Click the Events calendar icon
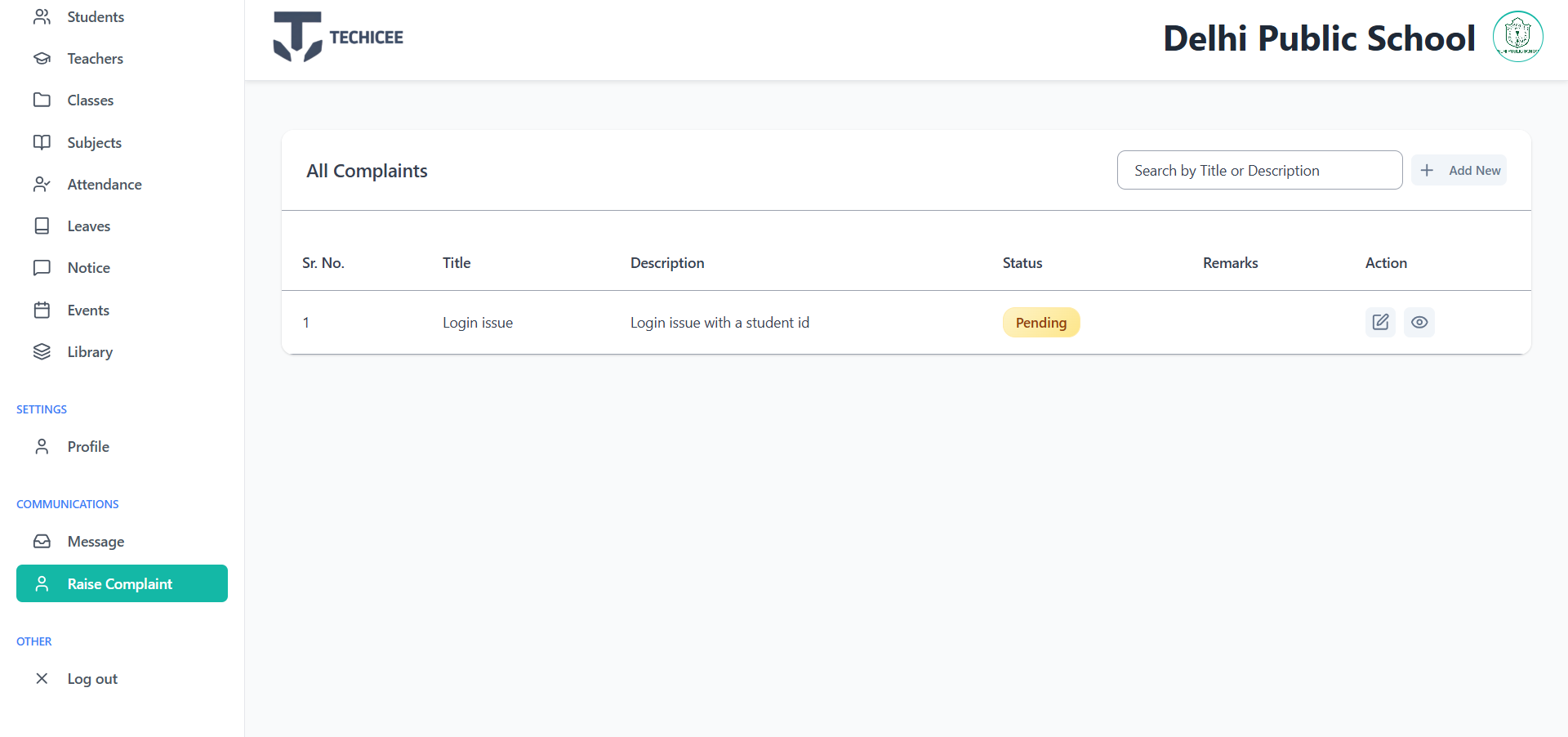The image size is (1568, 737). coord(42,310)
